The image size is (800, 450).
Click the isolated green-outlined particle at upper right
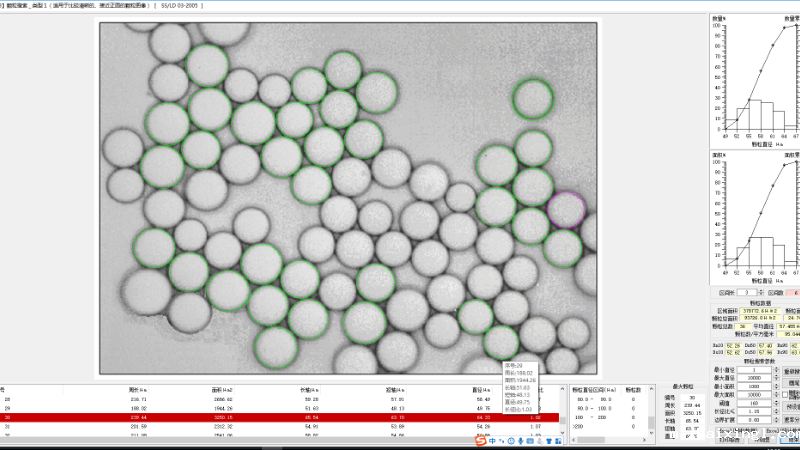click(532, 99)
